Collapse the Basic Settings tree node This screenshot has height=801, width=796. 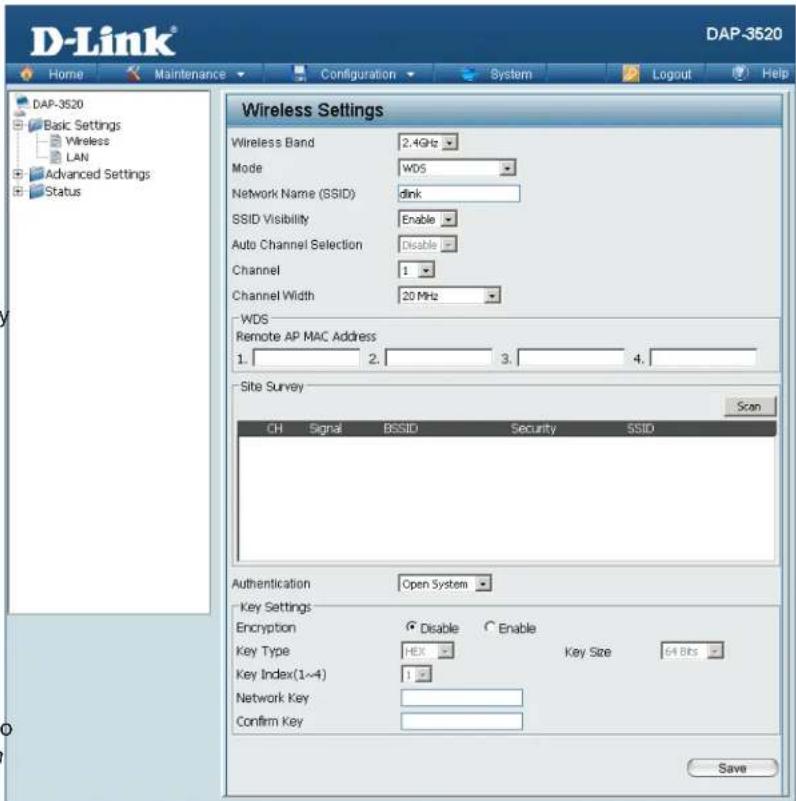[18, 125]
